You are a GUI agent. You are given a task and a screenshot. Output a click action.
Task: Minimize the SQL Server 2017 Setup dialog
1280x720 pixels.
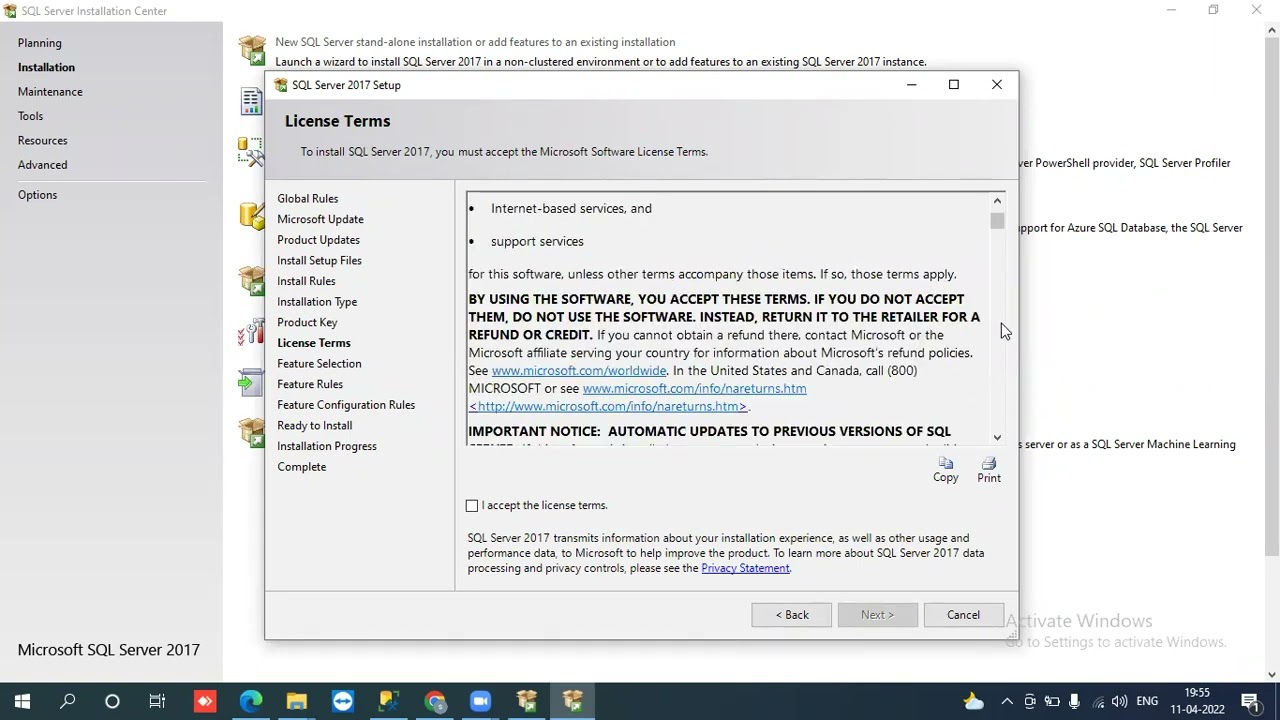pyautogui.click(x=911, y=85)
